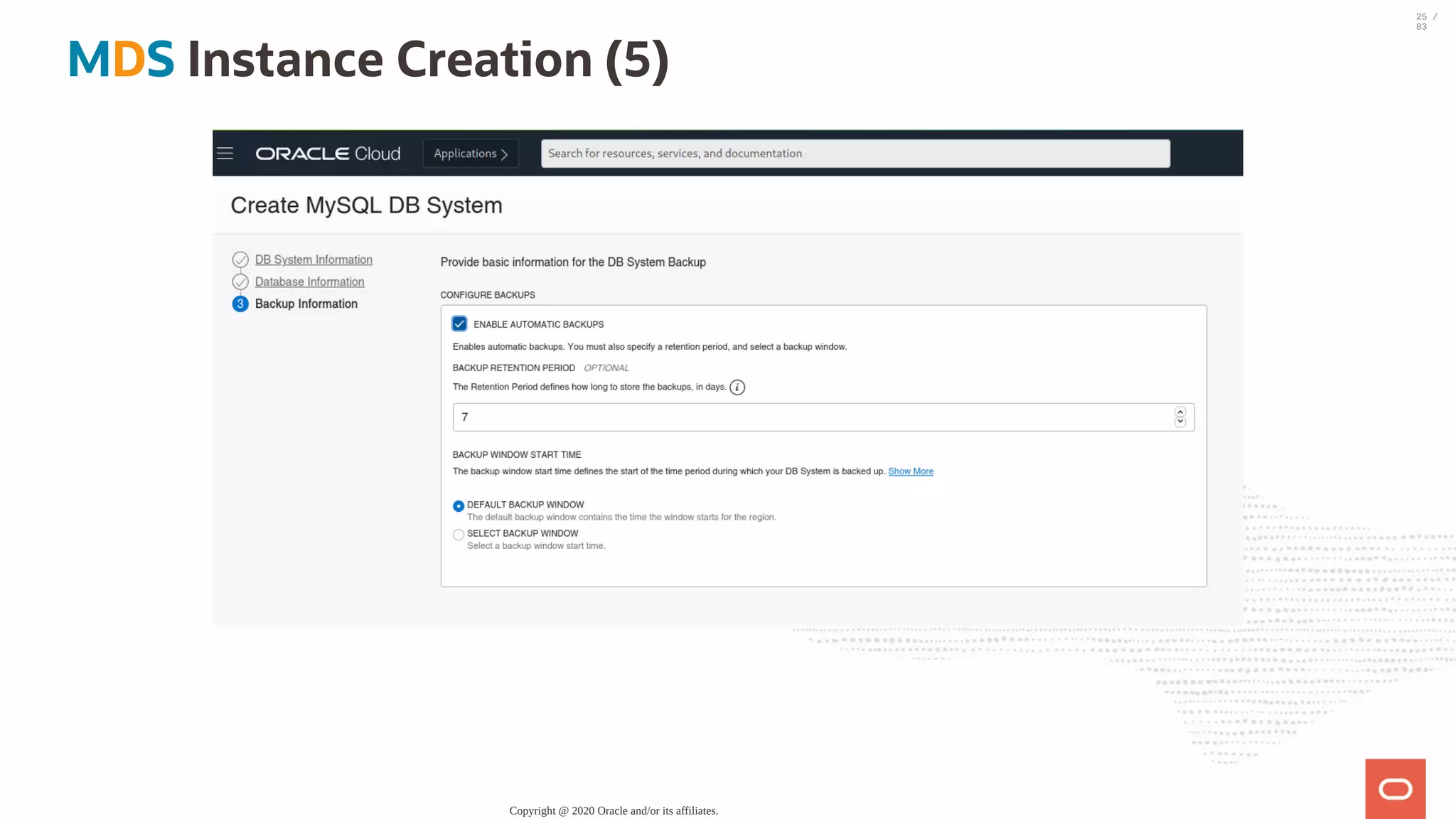The image size is (1456, 819).
Task: Open the hamburger navigation menu
Action: [x=225, y=154]
